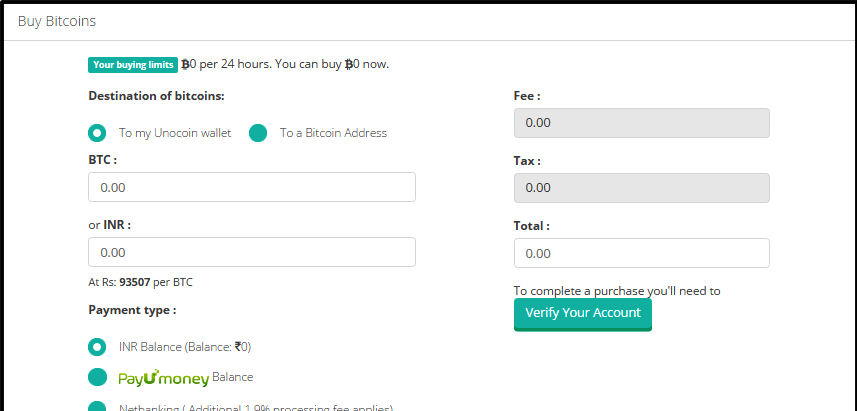Choose Netbanking payment option
Viewport: 857px width, 411px height.
coord(97,407)
